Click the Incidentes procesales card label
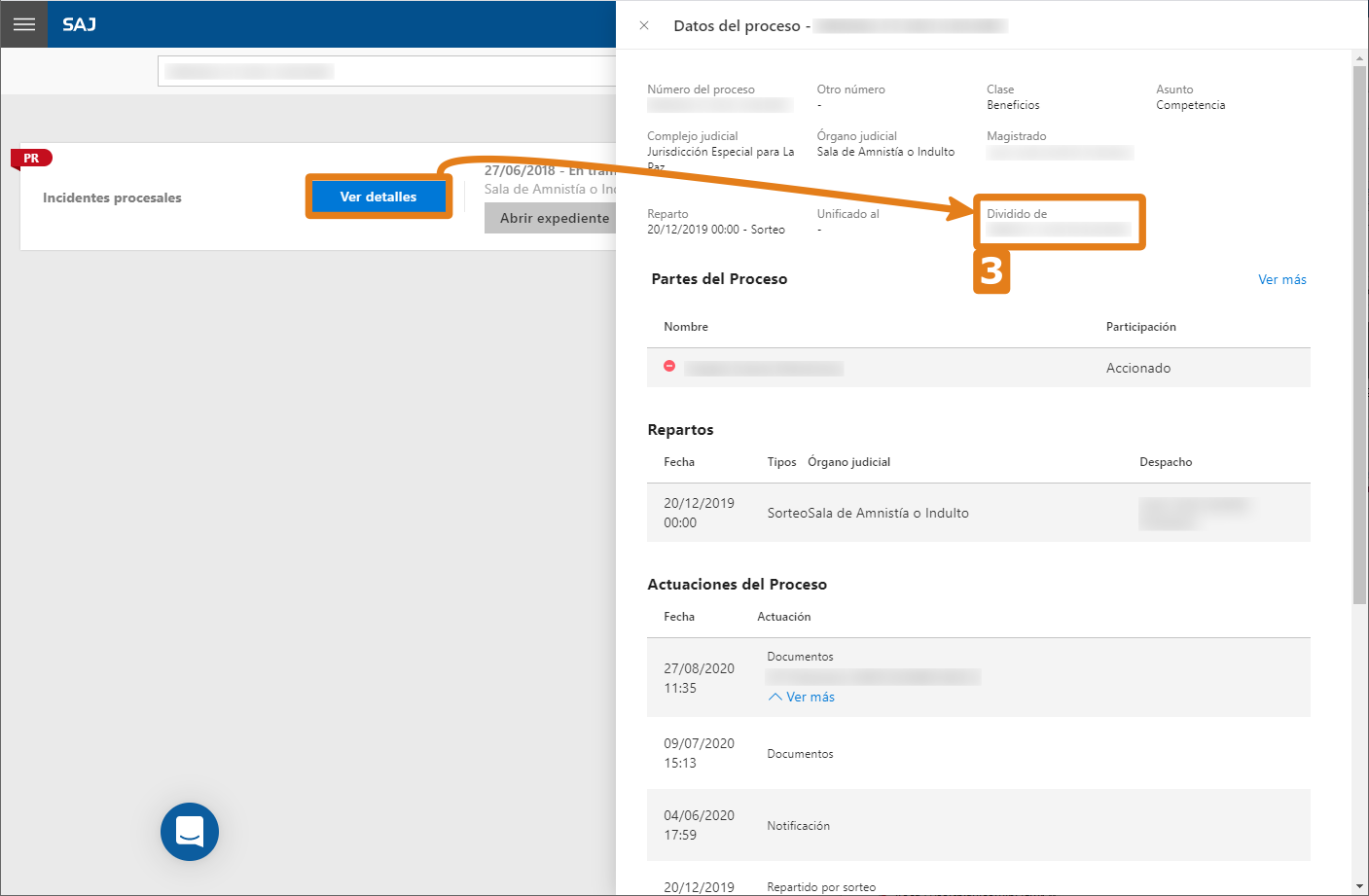This screenshot has height=896, width=1369. [x=112, y=197]
